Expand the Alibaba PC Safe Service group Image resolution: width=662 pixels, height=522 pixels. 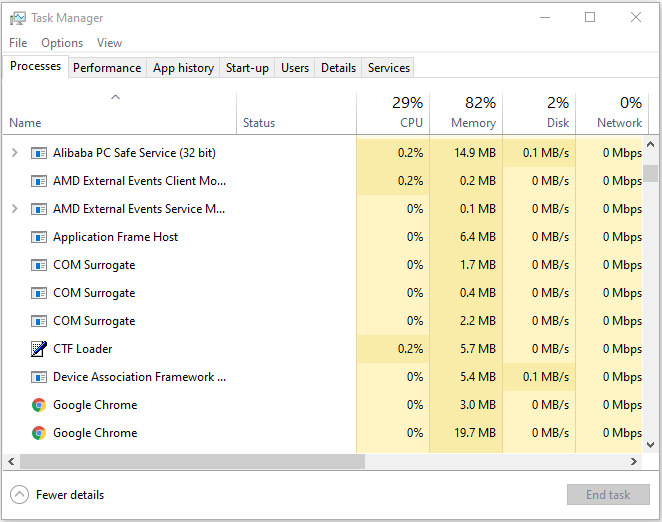[14, 152]
